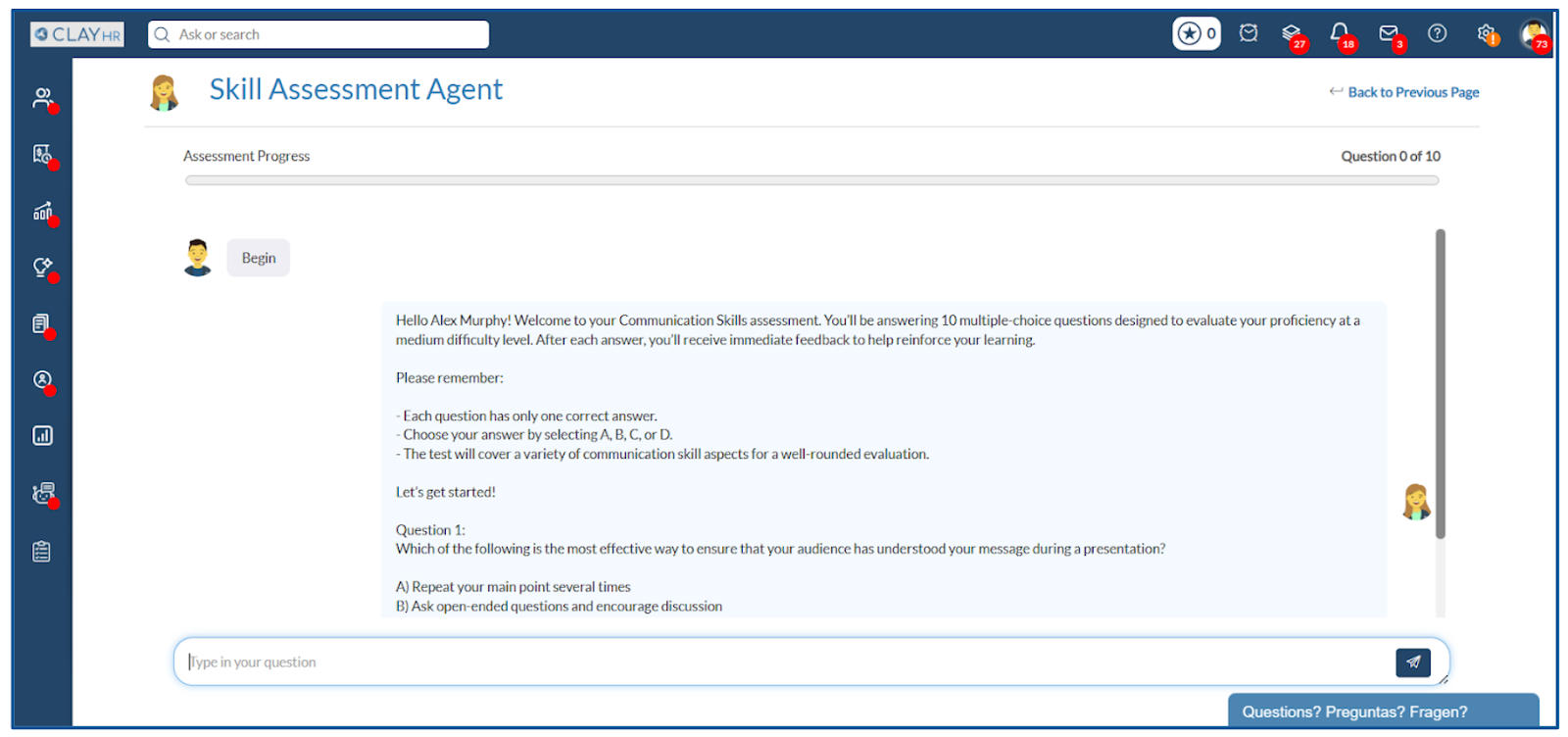Open the bar chart reports sidebar icon
The height and width of the screenshot is (737, 1568).
point(42,436)
